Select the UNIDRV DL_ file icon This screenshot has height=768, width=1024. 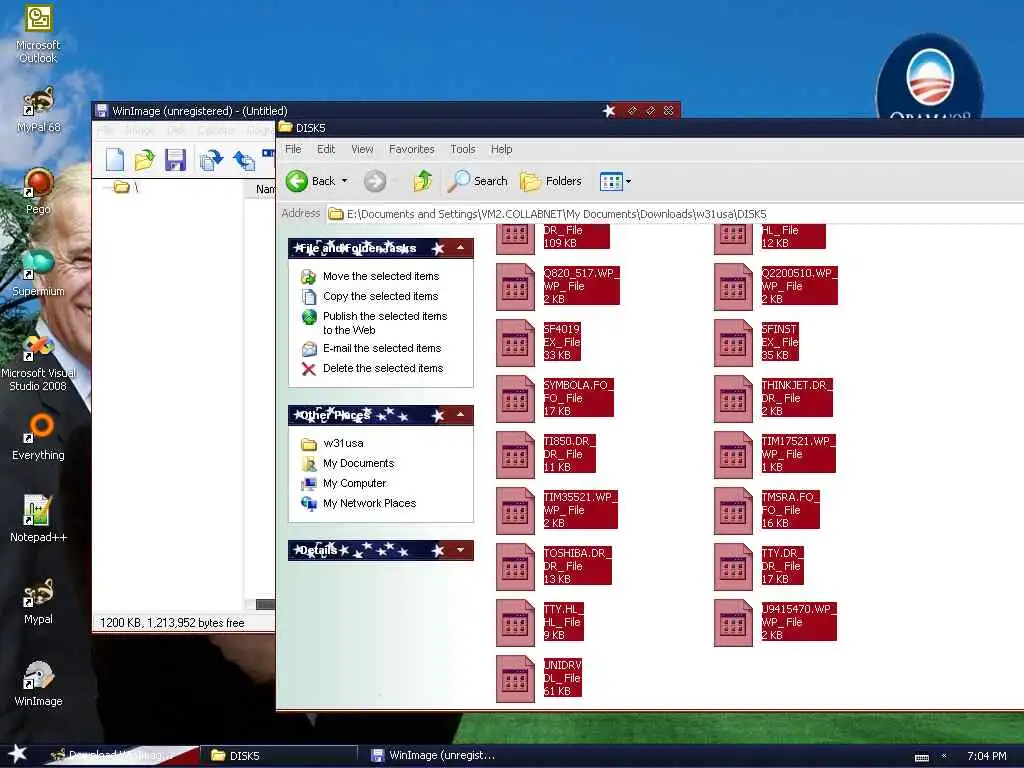[515, 679]
